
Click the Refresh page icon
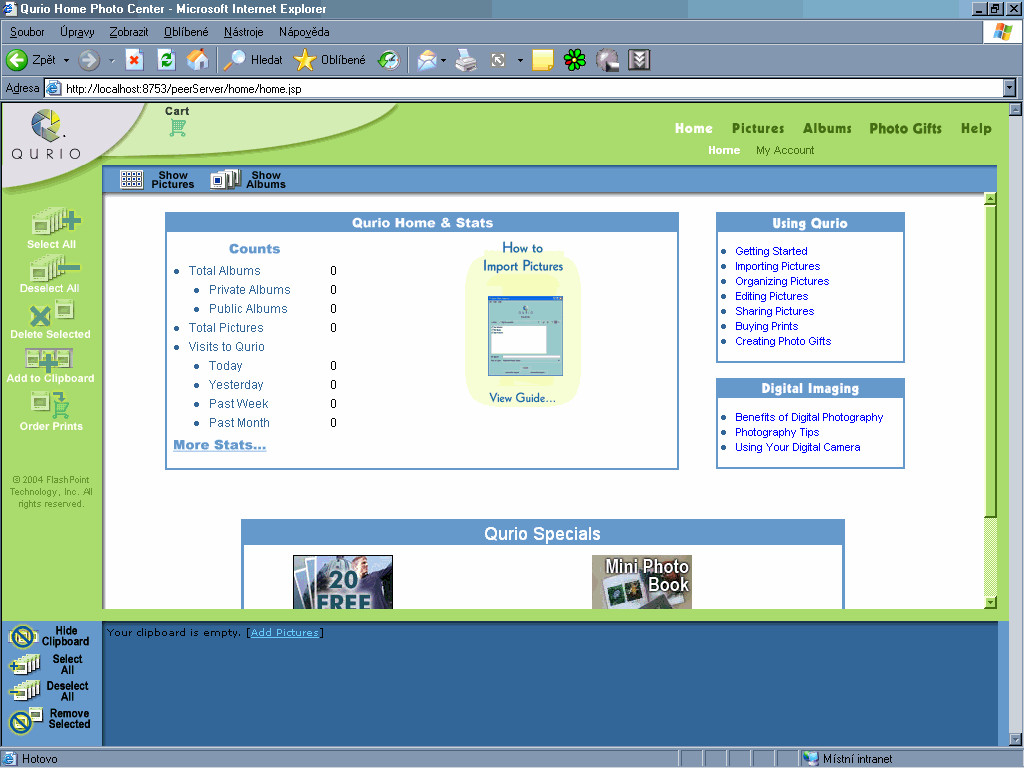[x=167, y=60]
